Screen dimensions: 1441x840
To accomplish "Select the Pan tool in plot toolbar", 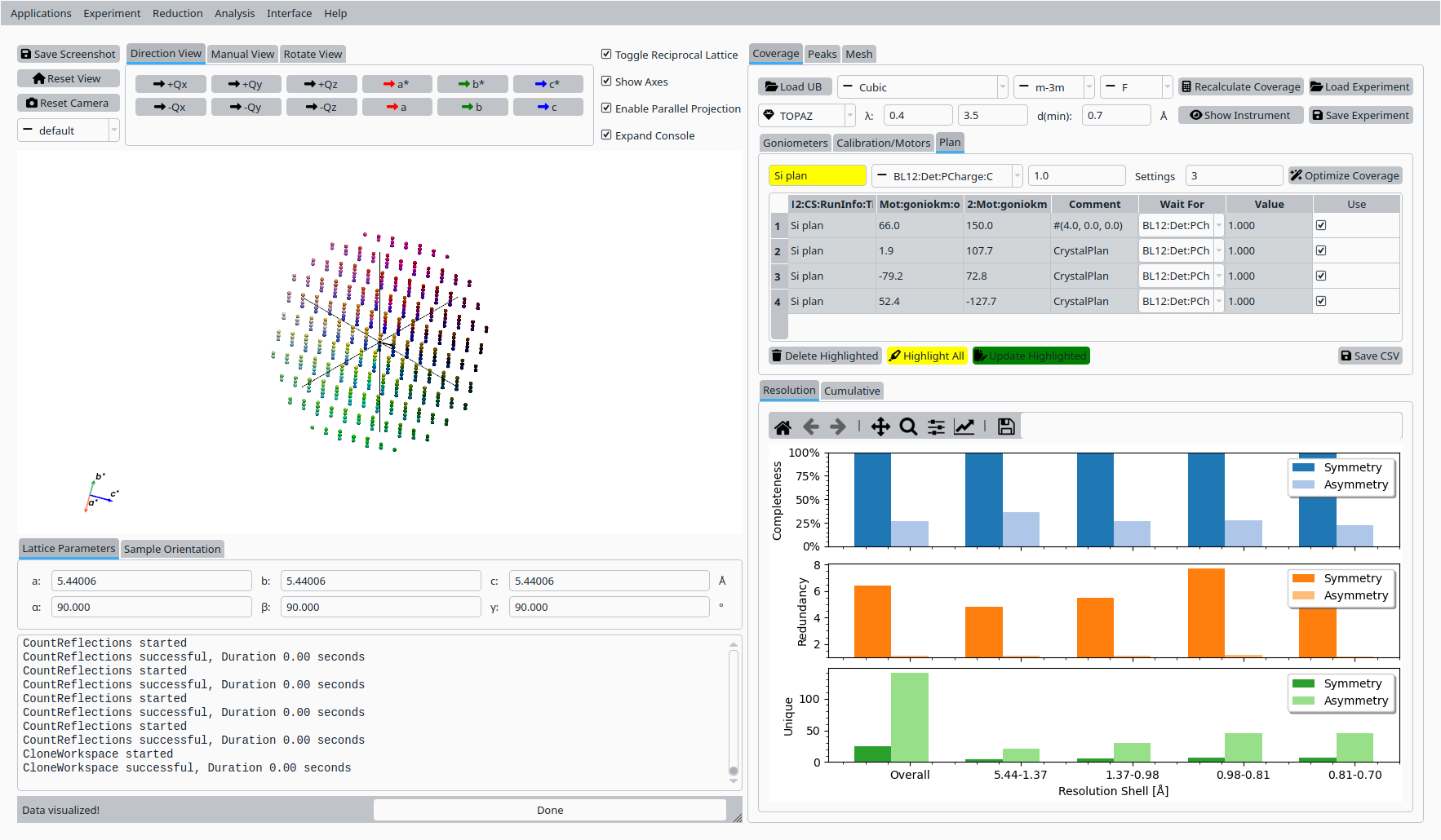I will [880, 427].
